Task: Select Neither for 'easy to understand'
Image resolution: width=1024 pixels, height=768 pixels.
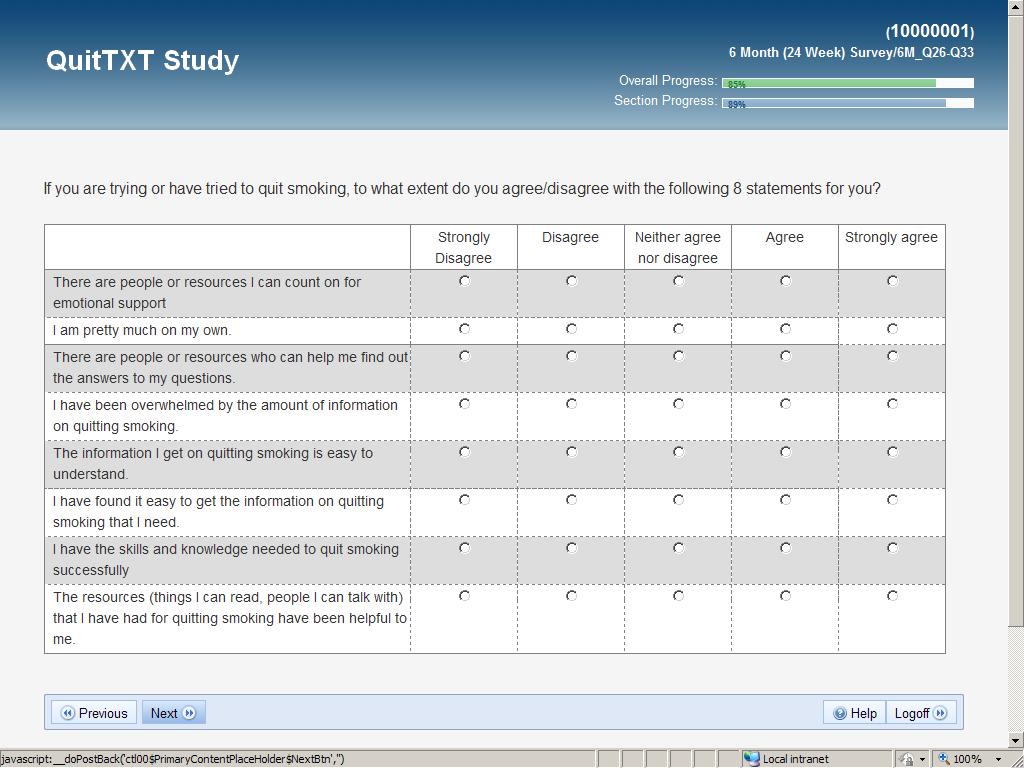Action: click(x=679, y=452)
